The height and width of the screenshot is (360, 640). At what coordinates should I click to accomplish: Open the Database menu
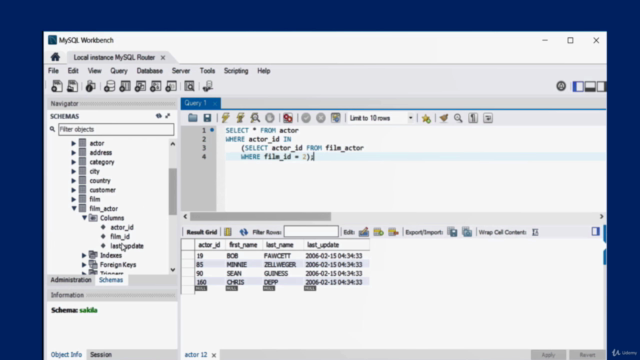(x=149, y=71)
